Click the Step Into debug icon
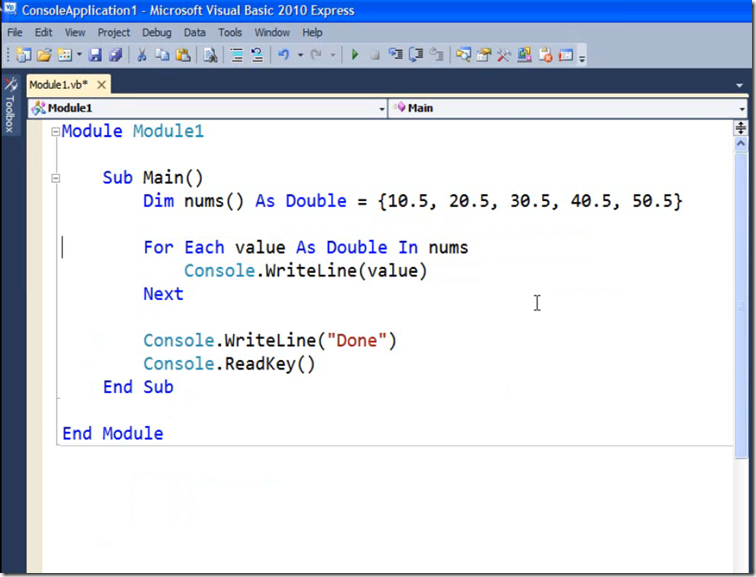This screenshot has width=756, height=577. coord(395,55)
